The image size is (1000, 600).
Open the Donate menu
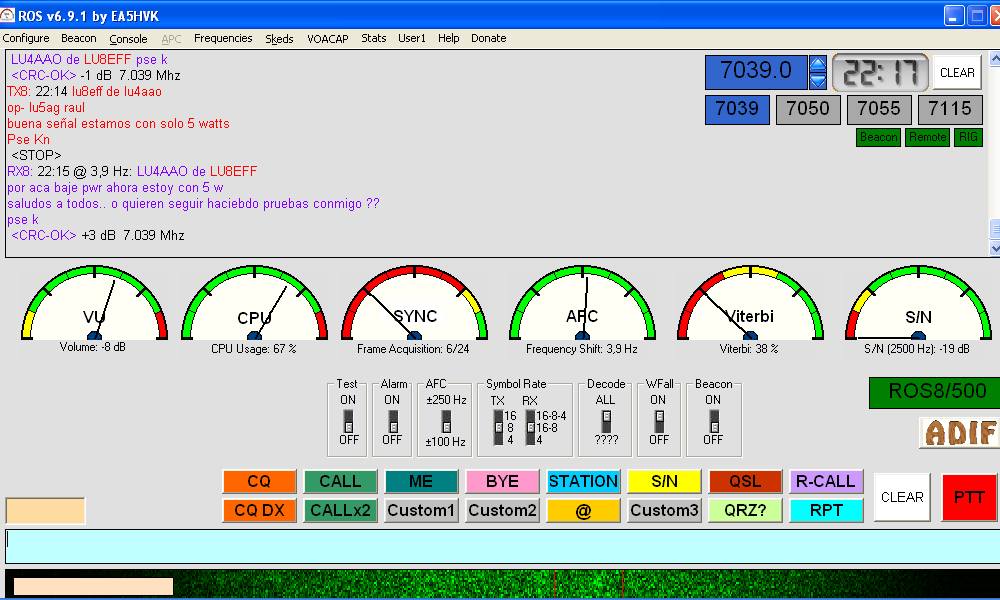(489, 38)
